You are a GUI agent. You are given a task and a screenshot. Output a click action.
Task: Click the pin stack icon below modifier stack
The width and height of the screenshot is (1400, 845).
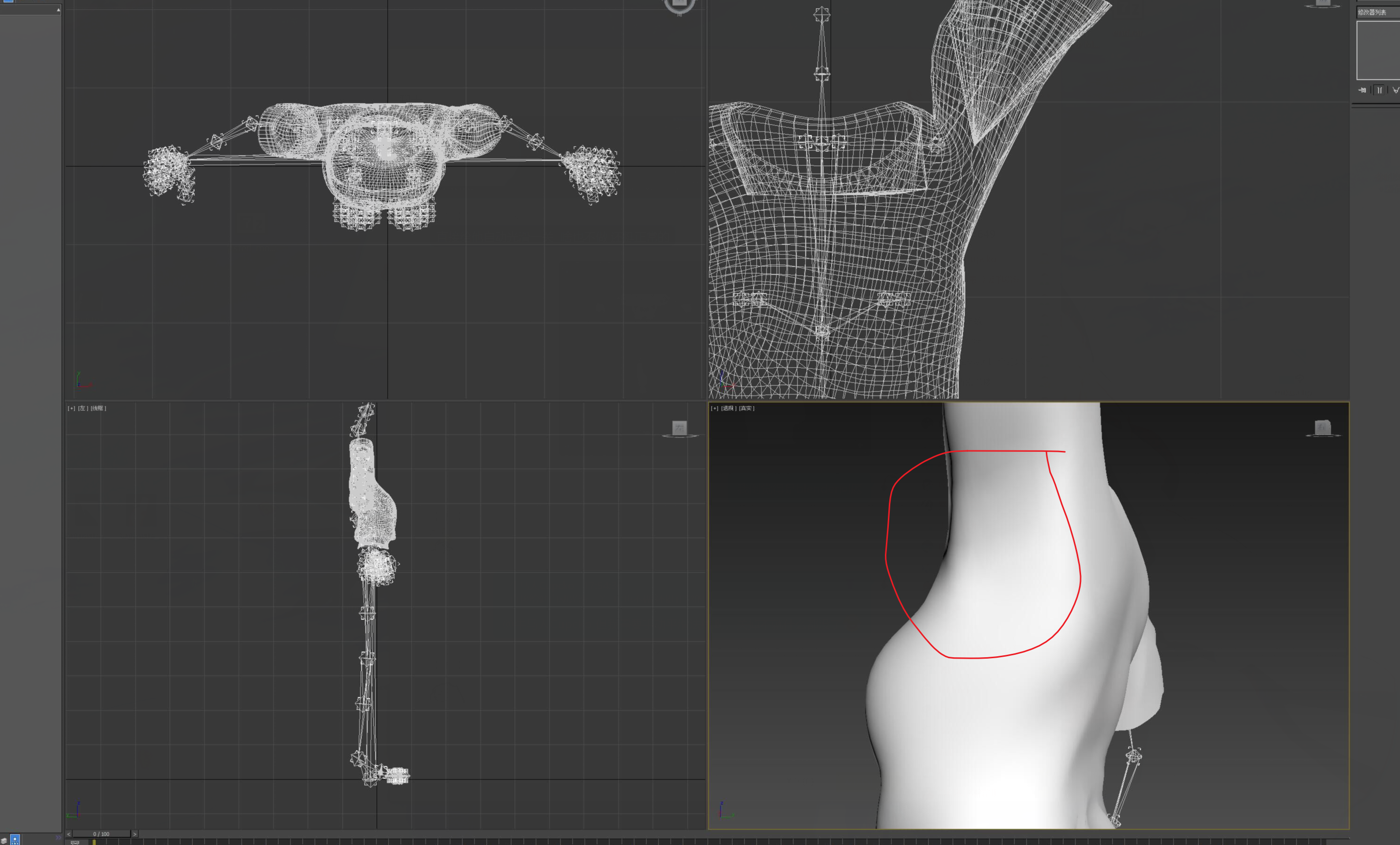(x=1362, y=90)
